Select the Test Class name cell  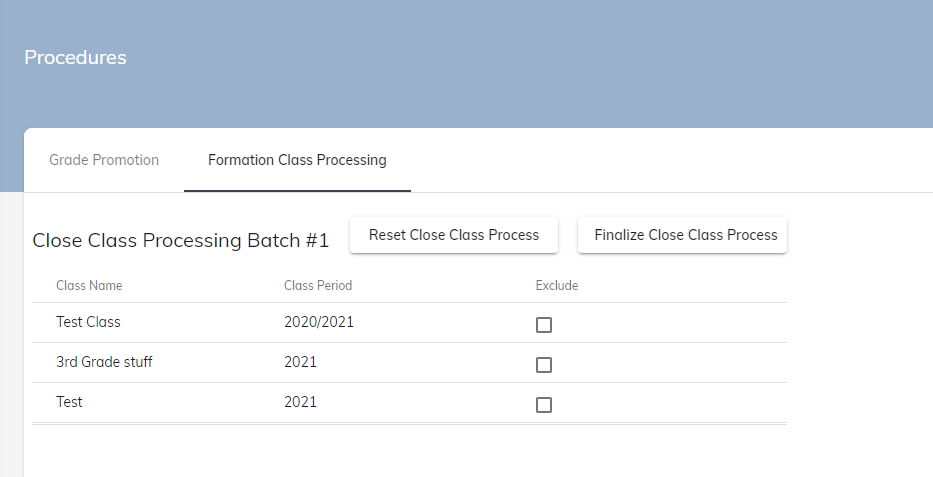click(88, 322)
